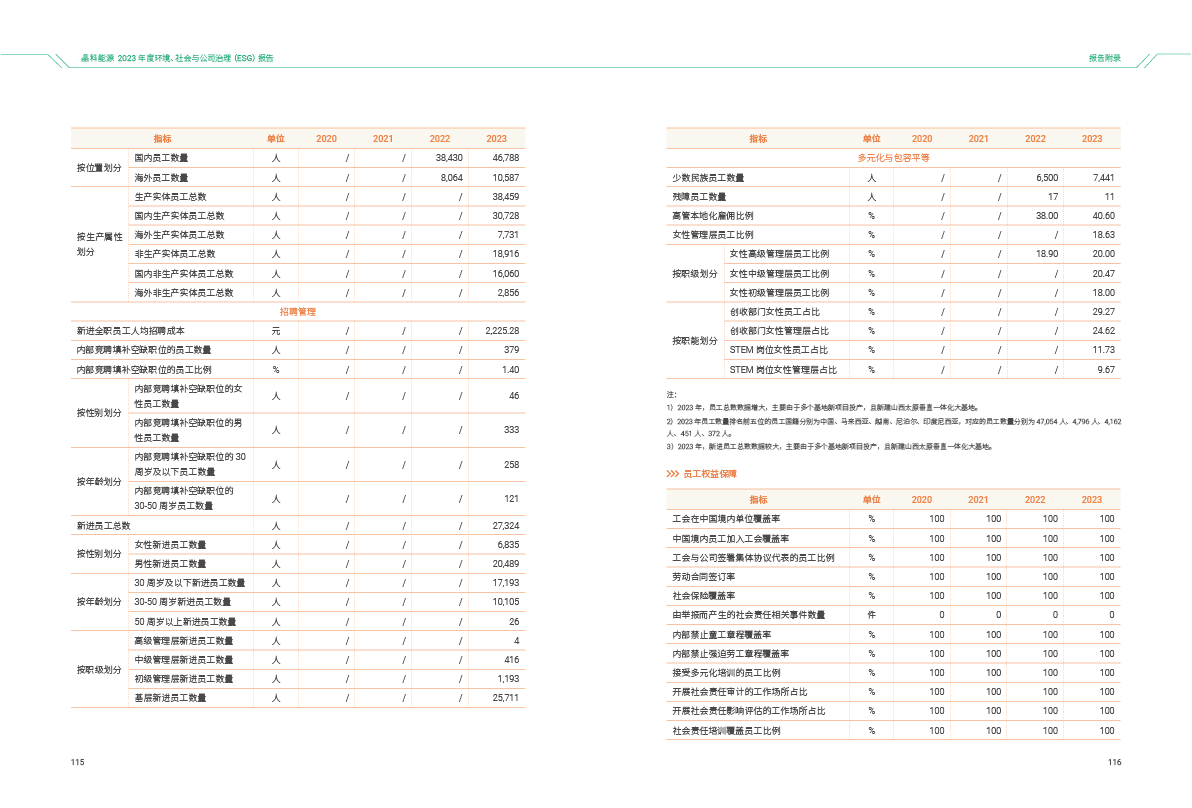The image size is (1192, 808).
Task: Click the 国内员工数量 2023 value 46,788
Action: 505,158
